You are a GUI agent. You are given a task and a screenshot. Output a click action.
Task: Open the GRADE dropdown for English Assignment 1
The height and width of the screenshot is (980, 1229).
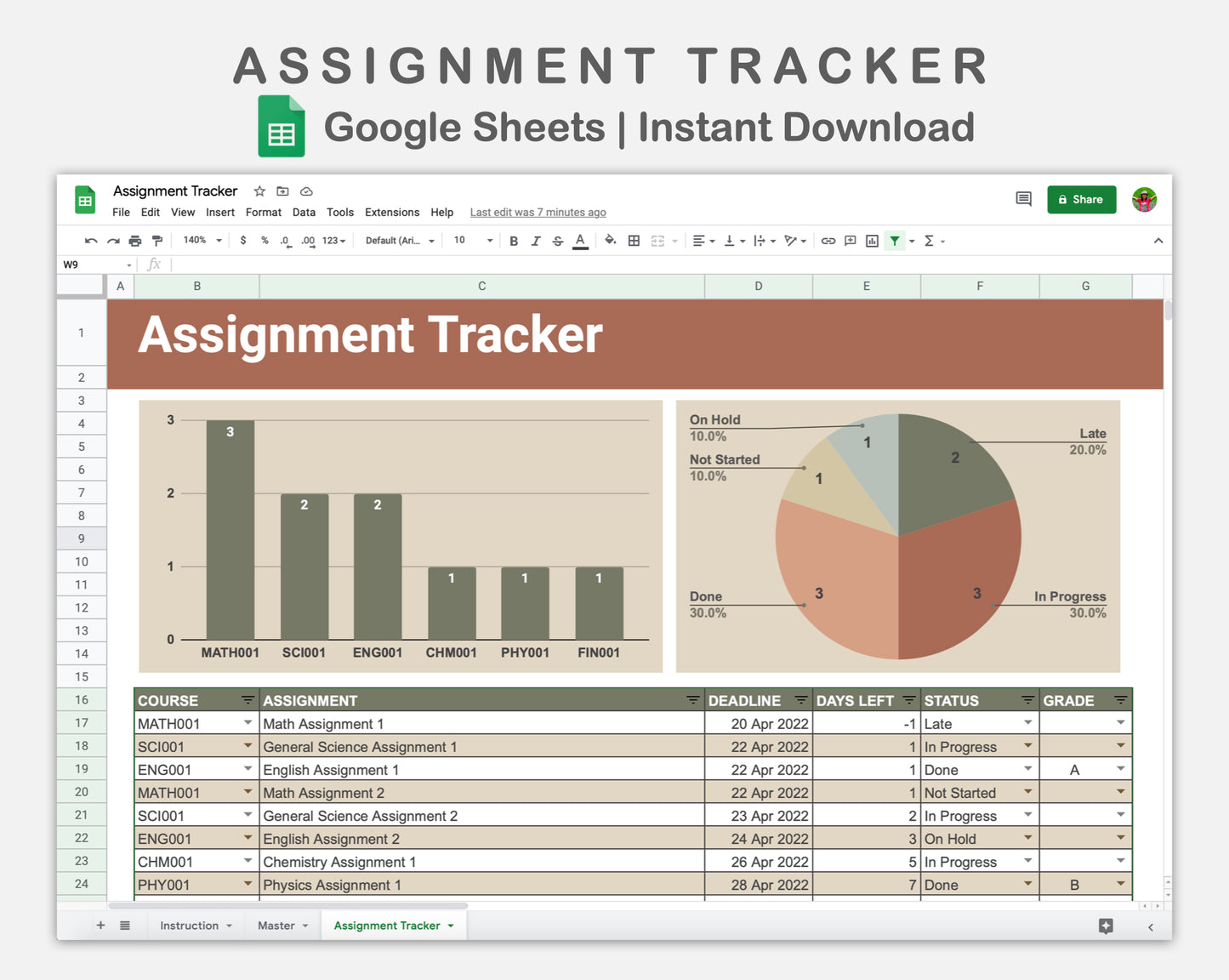point(1120,769)
